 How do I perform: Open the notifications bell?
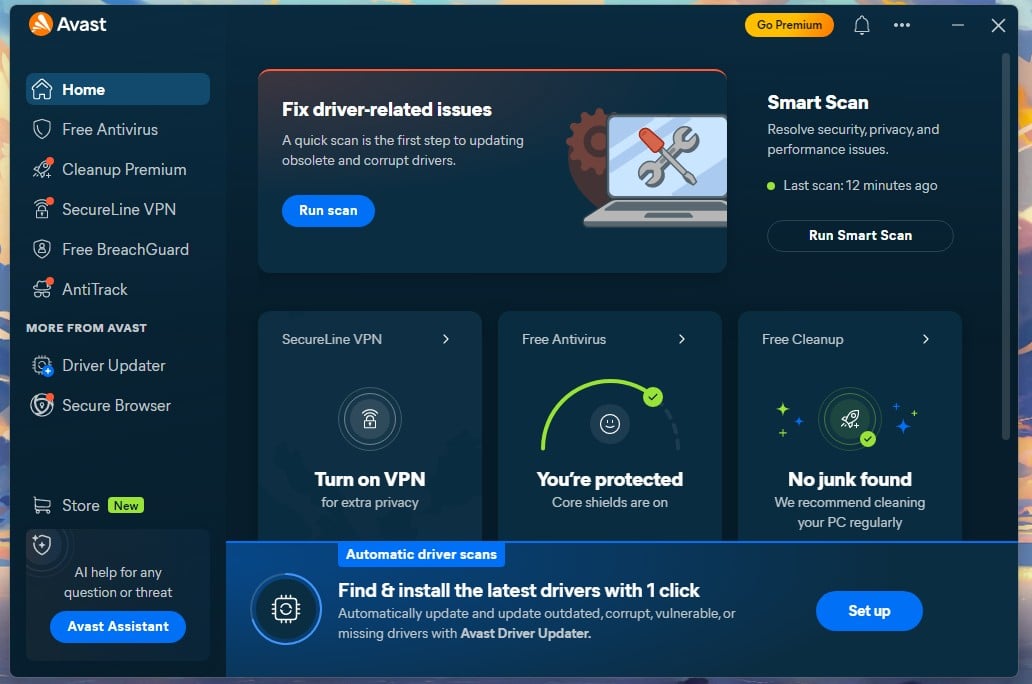862,25
